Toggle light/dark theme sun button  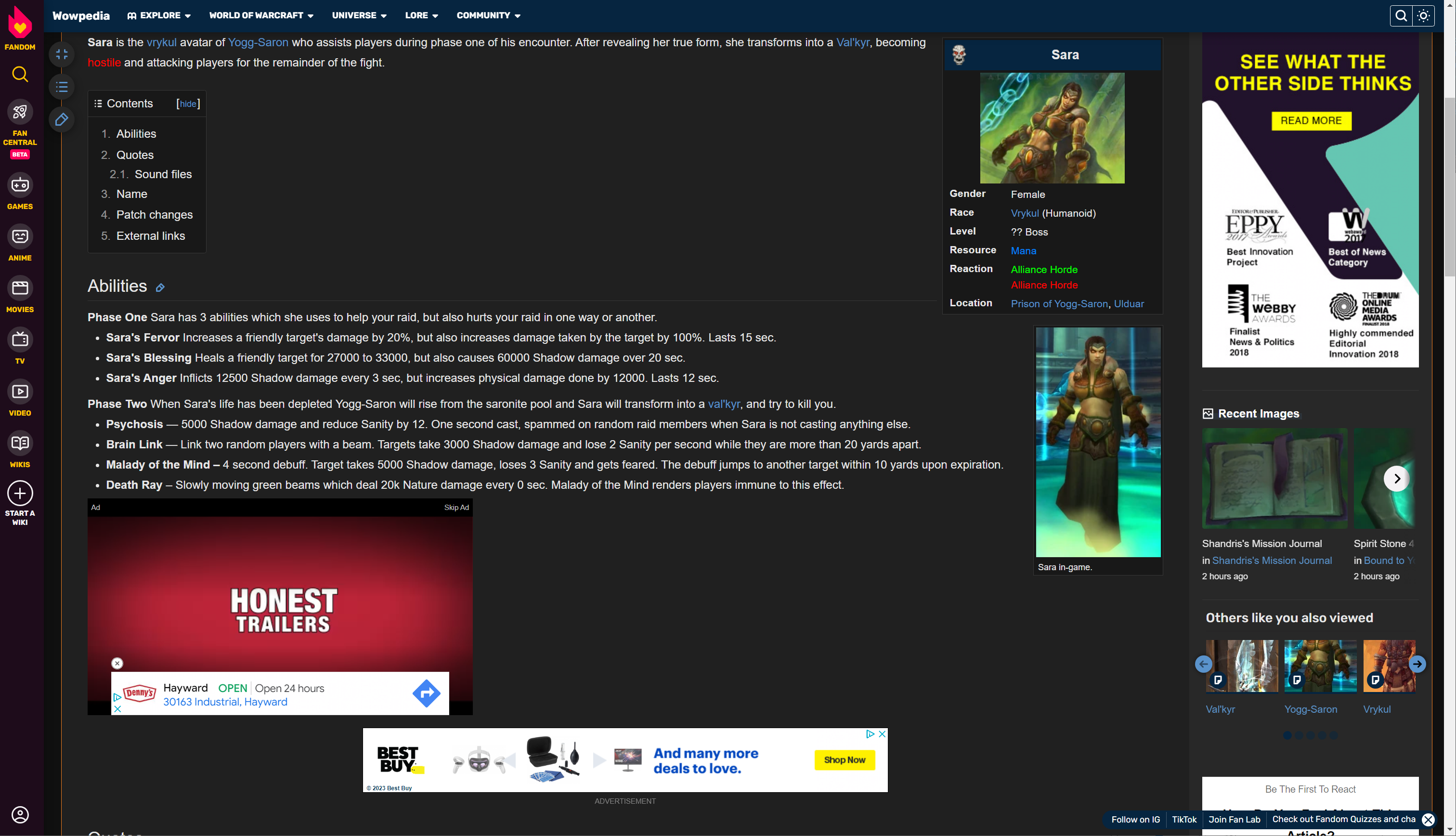tap(1423, 15)
